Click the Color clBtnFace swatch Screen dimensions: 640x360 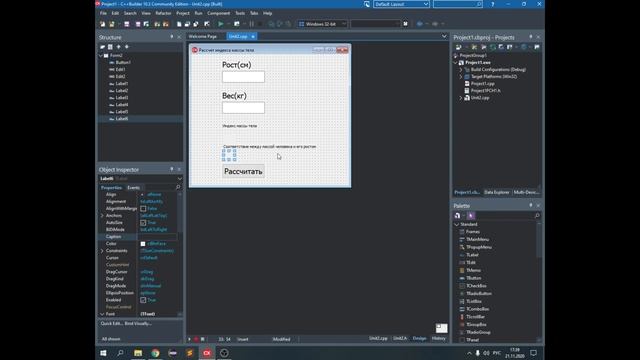coord(143,244)
